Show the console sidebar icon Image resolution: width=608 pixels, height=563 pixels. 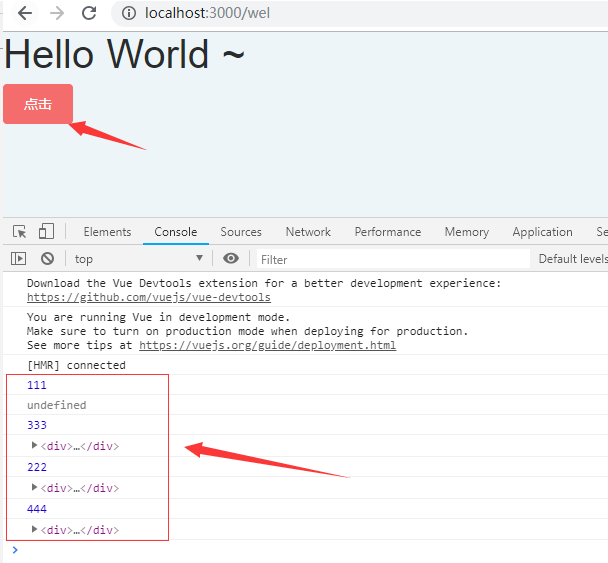18,259
